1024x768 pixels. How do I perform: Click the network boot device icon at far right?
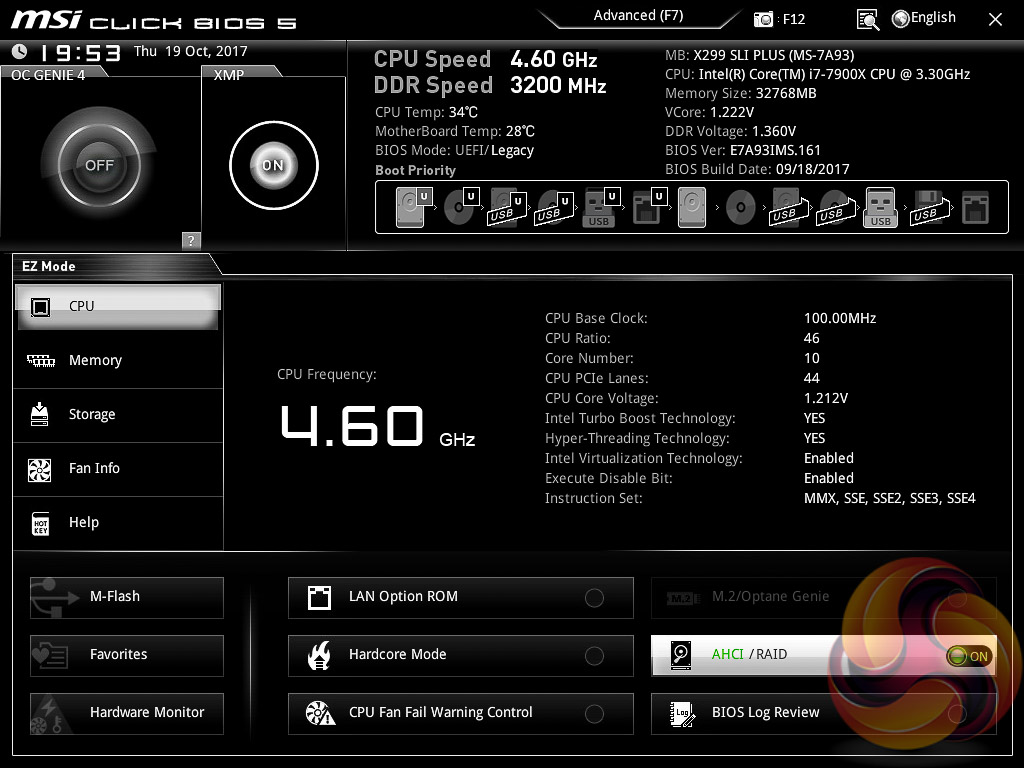[975, 208]
